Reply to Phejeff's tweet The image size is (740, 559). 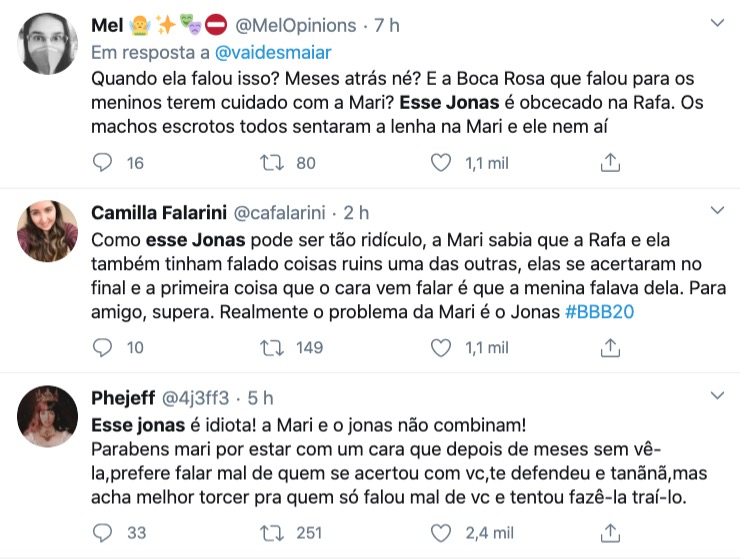(x=103, y=533)
